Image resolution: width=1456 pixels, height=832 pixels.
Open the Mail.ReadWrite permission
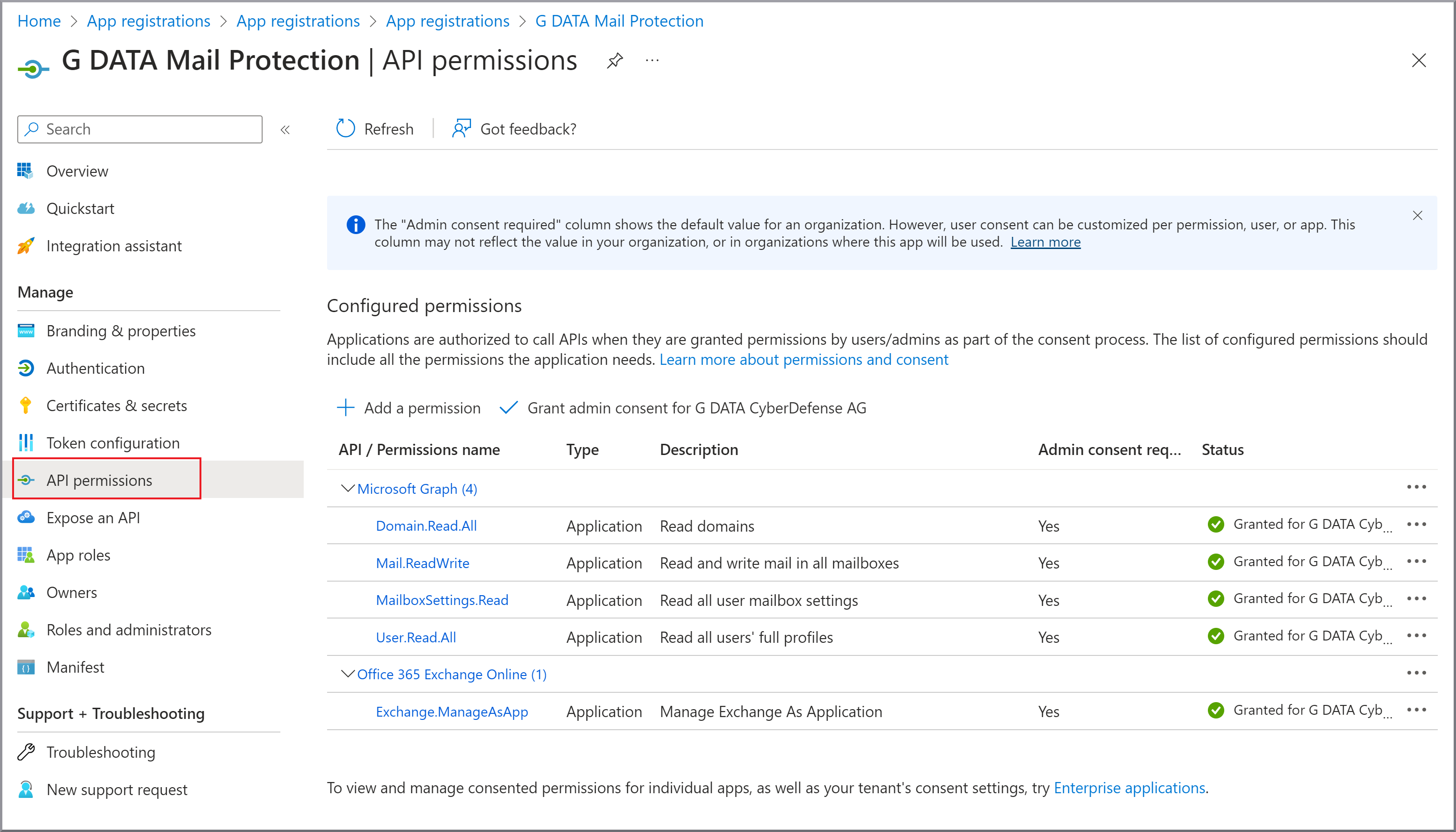coord(422,563)
